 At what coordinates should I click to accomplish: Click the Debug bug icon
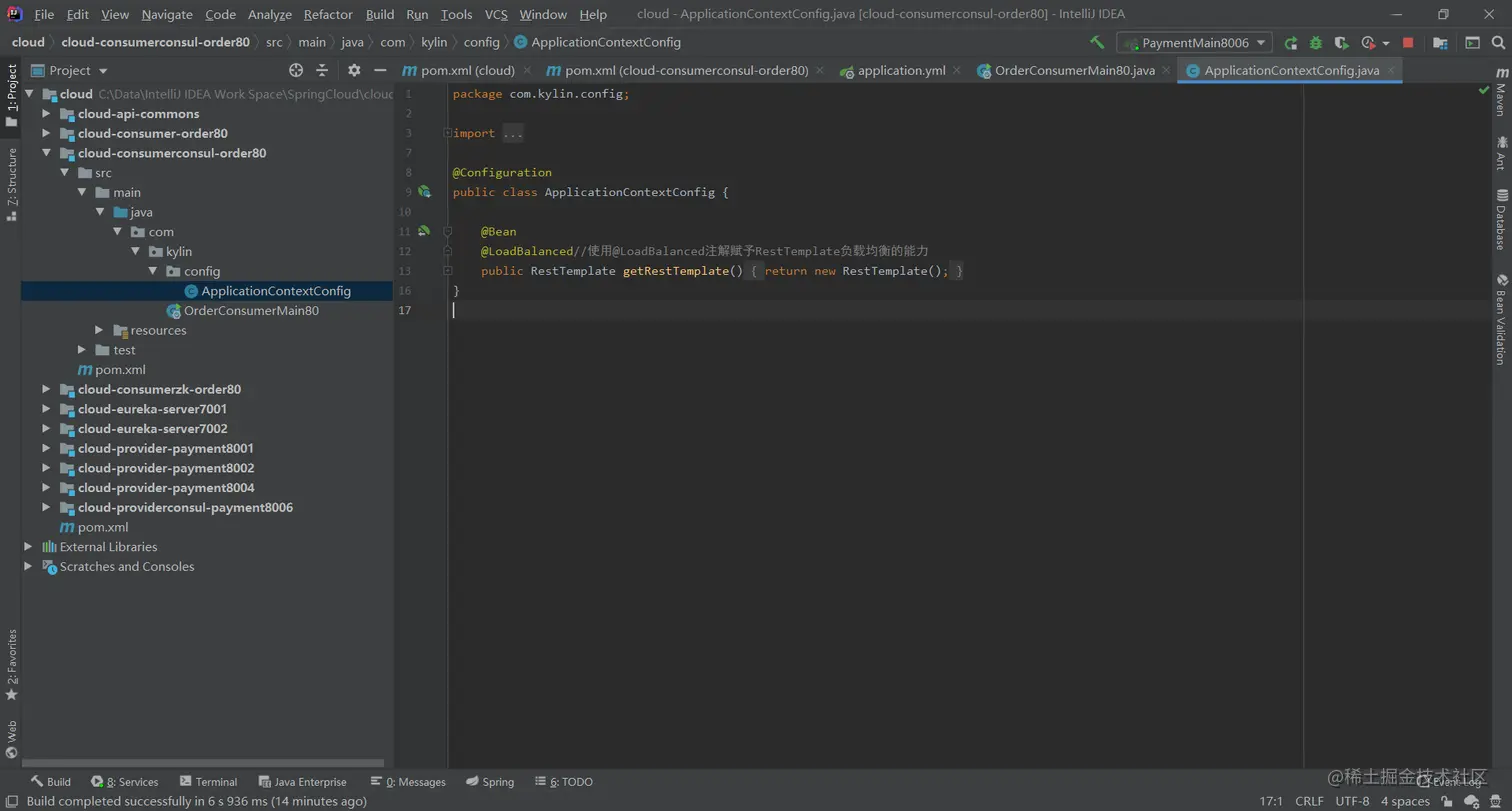pos(1316,43)
